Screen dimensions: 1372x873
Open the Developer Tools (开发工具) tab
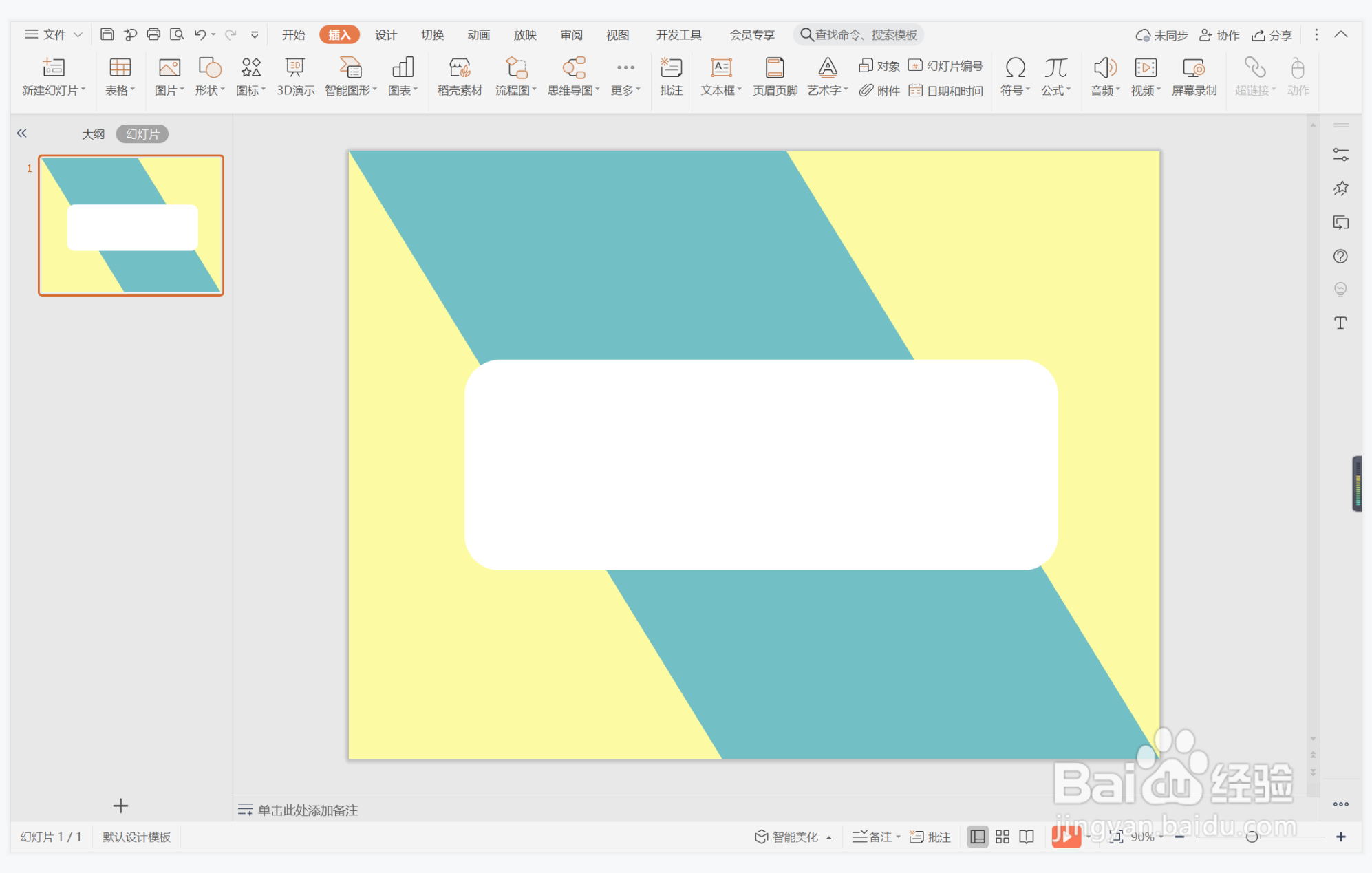click(x=679, y=34)
